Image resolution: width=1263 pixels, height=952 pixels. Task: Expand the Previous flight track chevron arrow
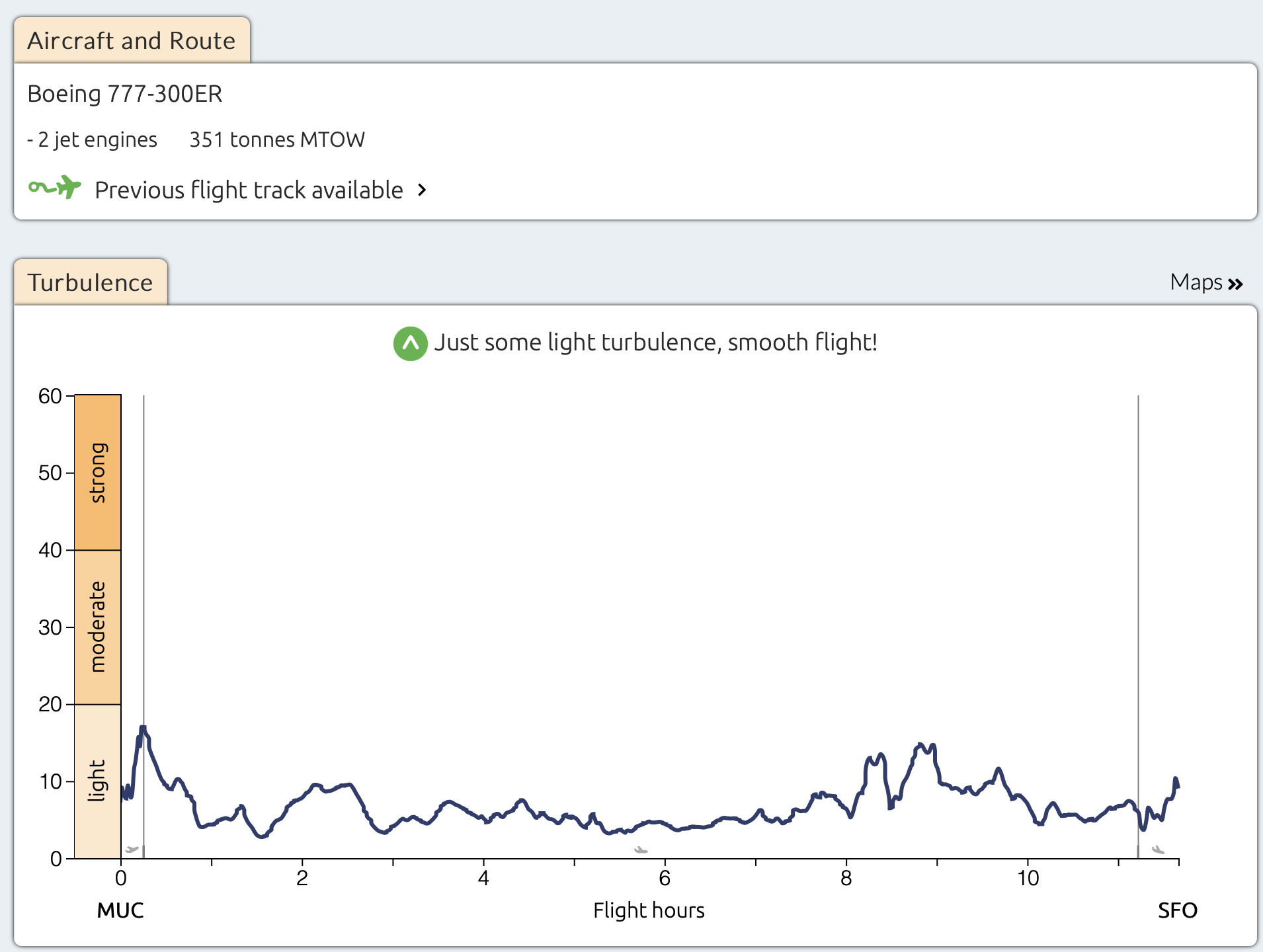point(423,190)
